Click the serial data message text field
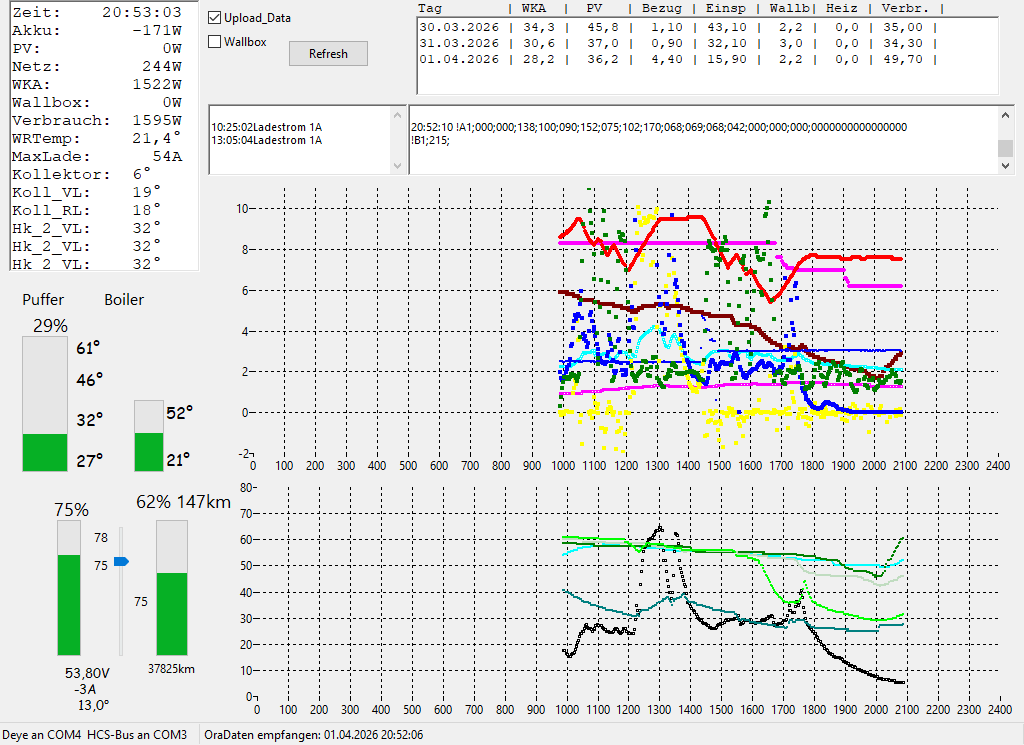Screen dimensions: 1024x745 tap(700, 140)
